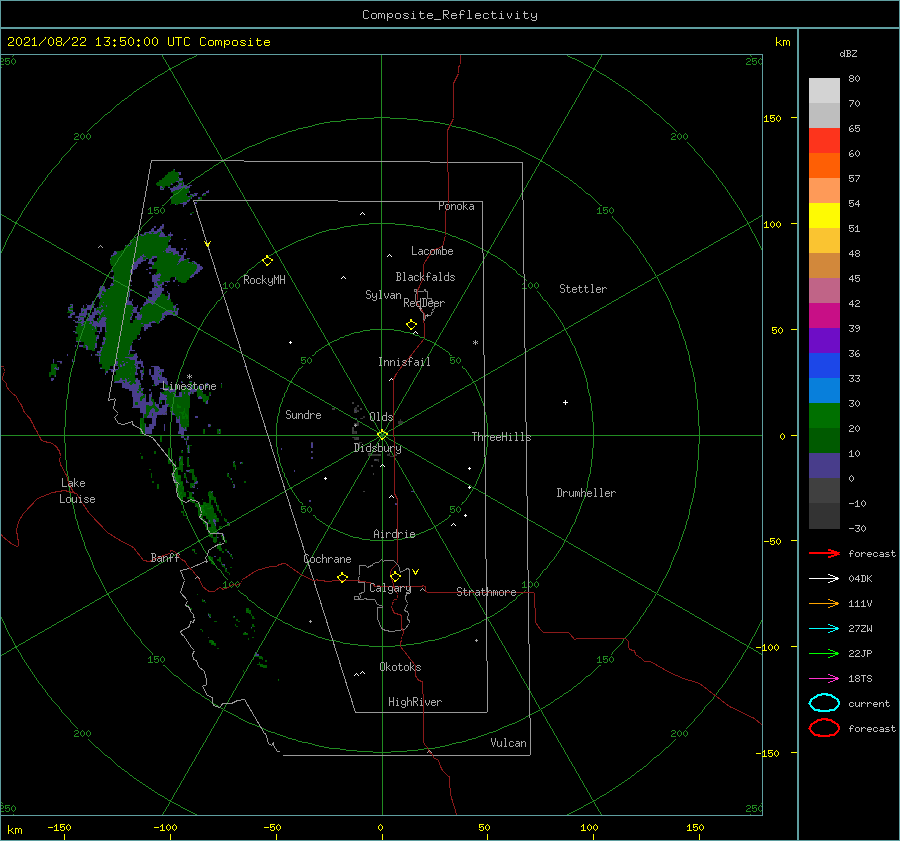The image size is (900, 841).
Task: Click the ThreeHills town label
Action: coord(501,437)
